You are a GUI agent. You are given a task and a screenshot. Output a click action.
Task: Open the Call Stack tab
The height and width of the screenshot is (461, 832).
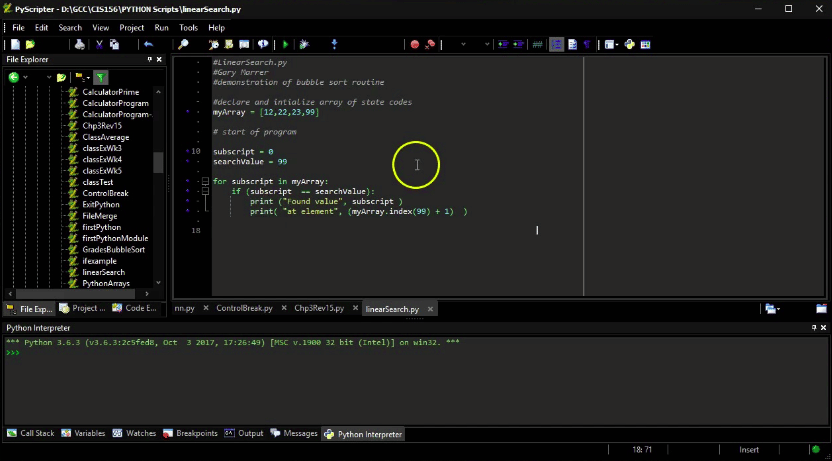click(x=31, y=433)
